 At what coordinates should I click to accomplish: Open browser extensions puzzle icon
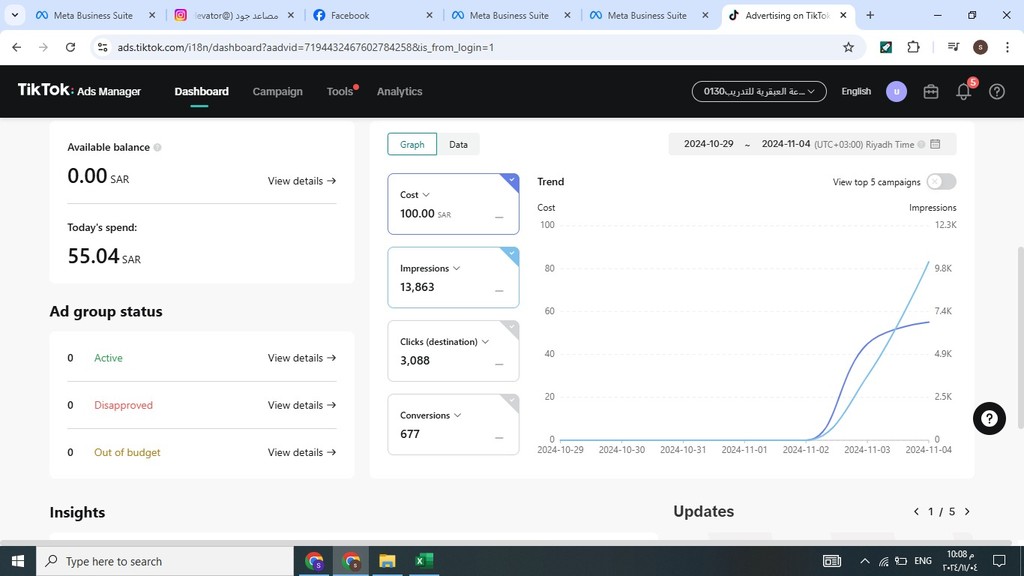(x=913, y=47)
